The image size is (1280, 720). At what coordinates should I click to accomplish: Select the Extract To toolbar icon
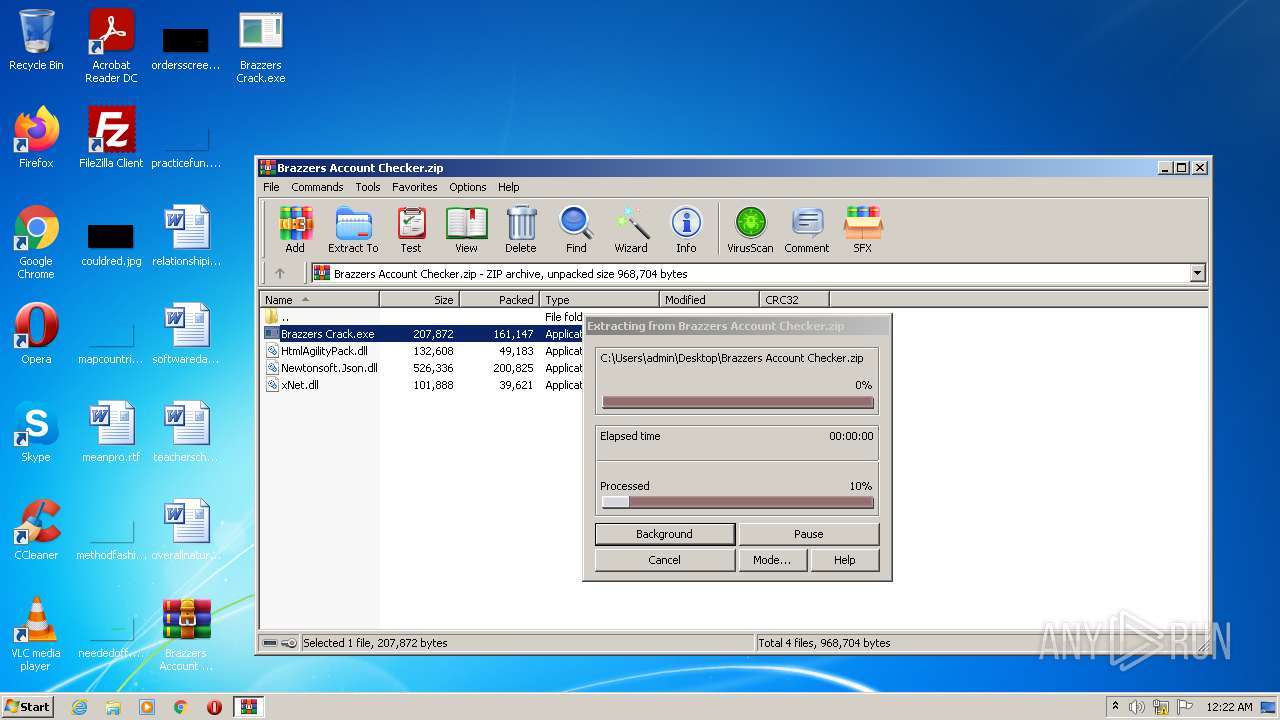[x=353, y=230]
